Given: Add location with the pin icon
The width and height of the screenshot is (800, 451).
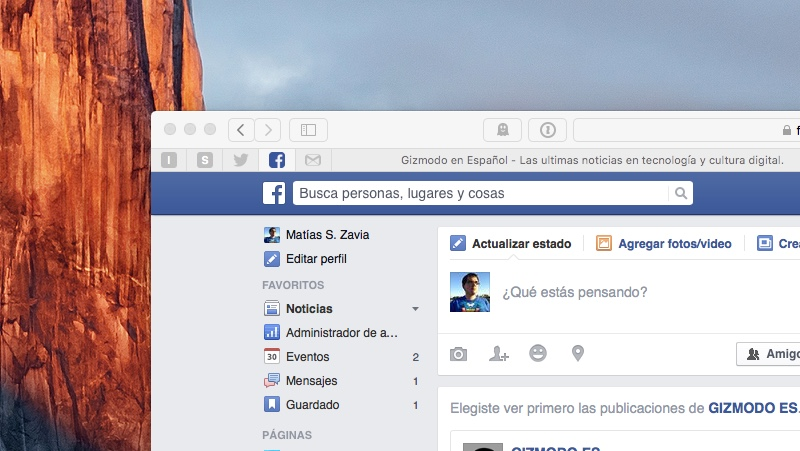Looking at the screenshot, I should [x=578, y=353].
